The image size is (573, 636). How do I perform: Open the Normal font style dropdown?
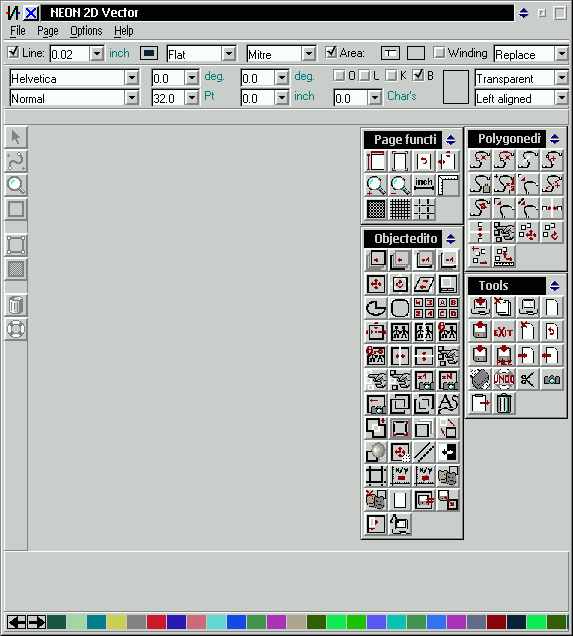132,98
